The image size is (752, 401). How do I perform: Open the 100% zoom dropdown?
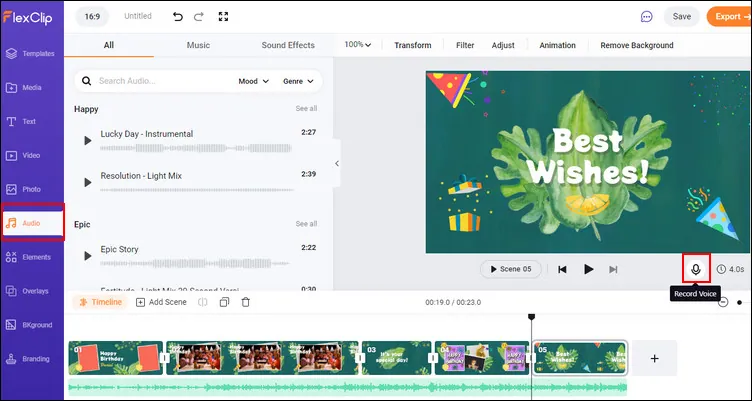[358, 45]
